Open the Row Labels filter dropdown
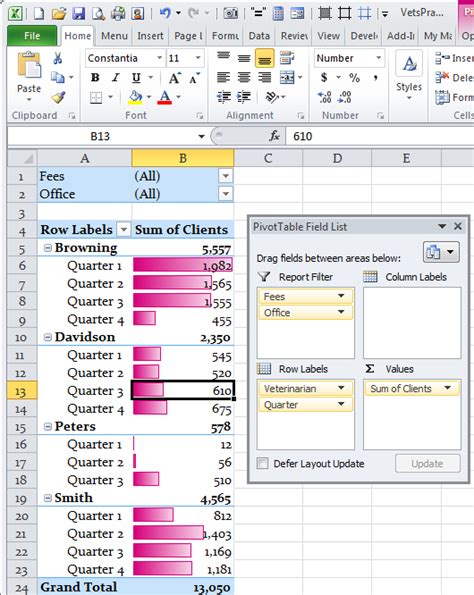The height and width of the screenshot is (595, 474). [x=123, y=230]
